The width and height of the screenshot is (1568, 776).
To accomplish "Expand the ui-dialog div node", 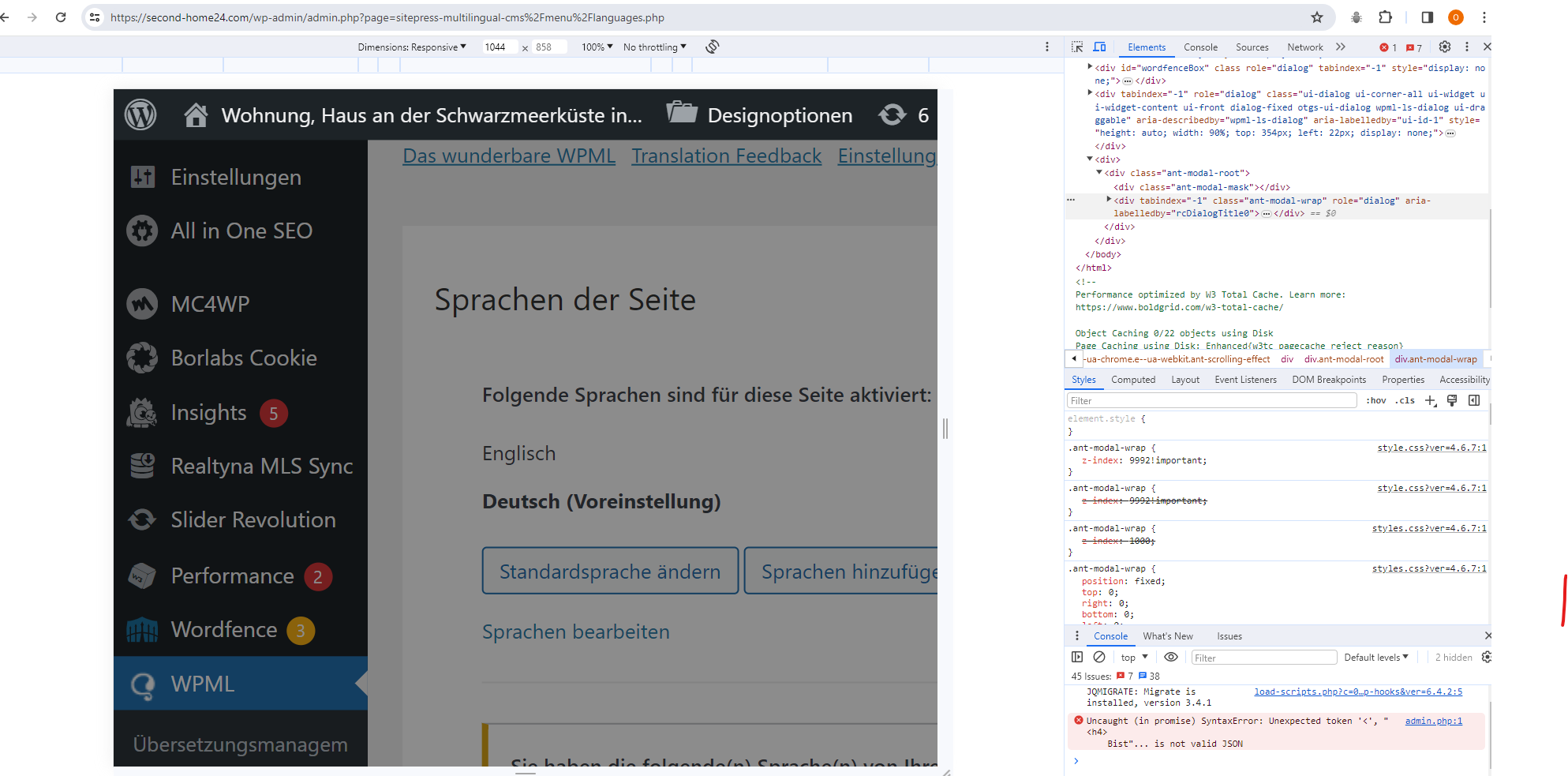I will pos(1090,93).
